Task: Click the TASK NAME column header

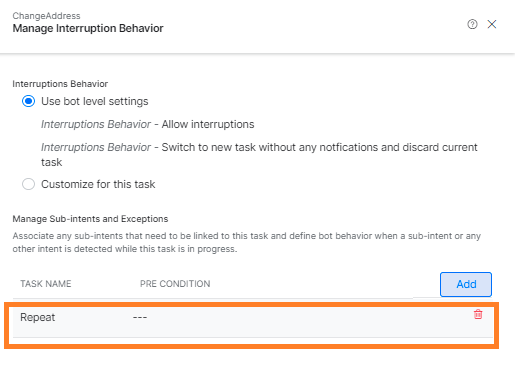Action: 46,284
